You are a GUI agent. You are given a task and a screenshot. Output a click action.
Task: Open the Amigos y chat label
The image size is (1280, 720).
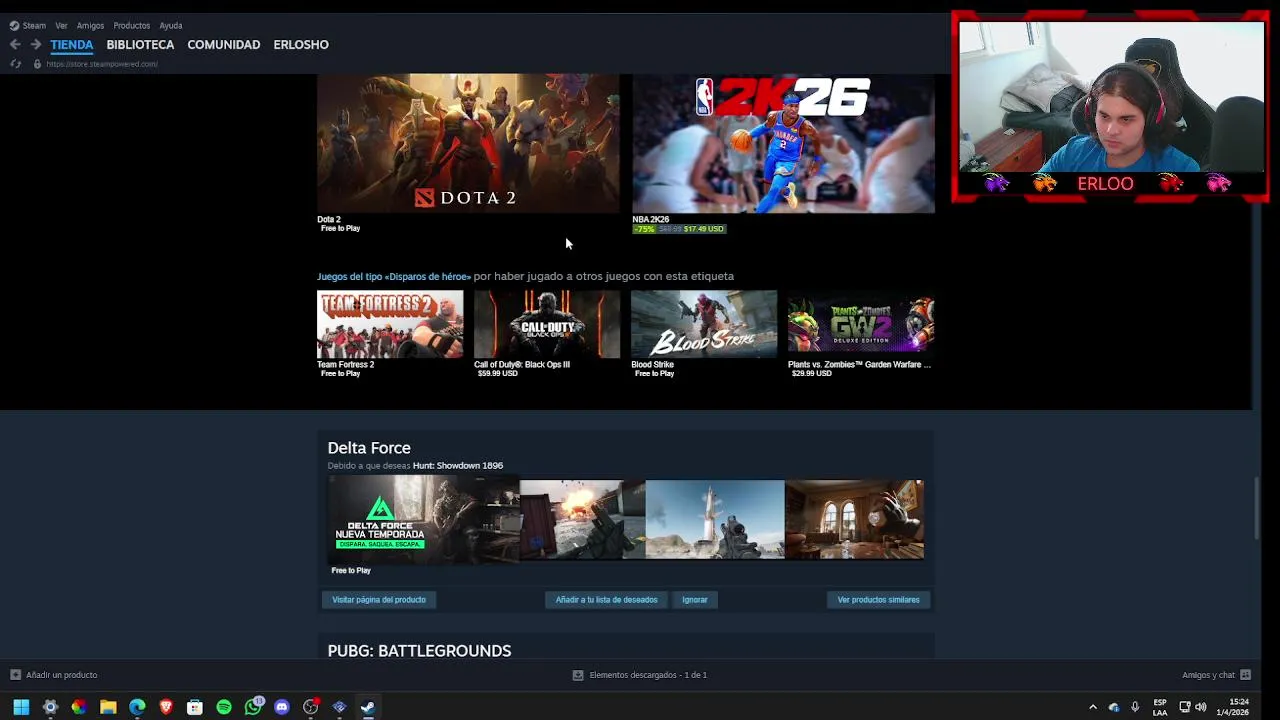coord(1208,675)
